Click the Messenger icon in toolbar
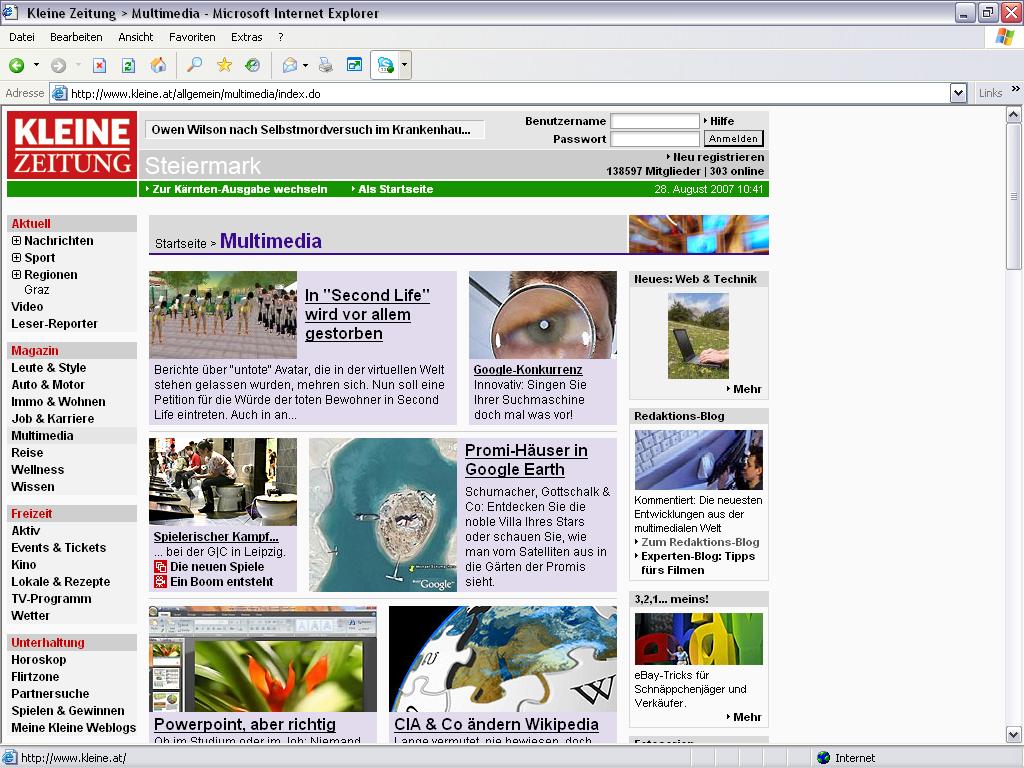Viewport: 1024px width, 768px height. (385, 65)
